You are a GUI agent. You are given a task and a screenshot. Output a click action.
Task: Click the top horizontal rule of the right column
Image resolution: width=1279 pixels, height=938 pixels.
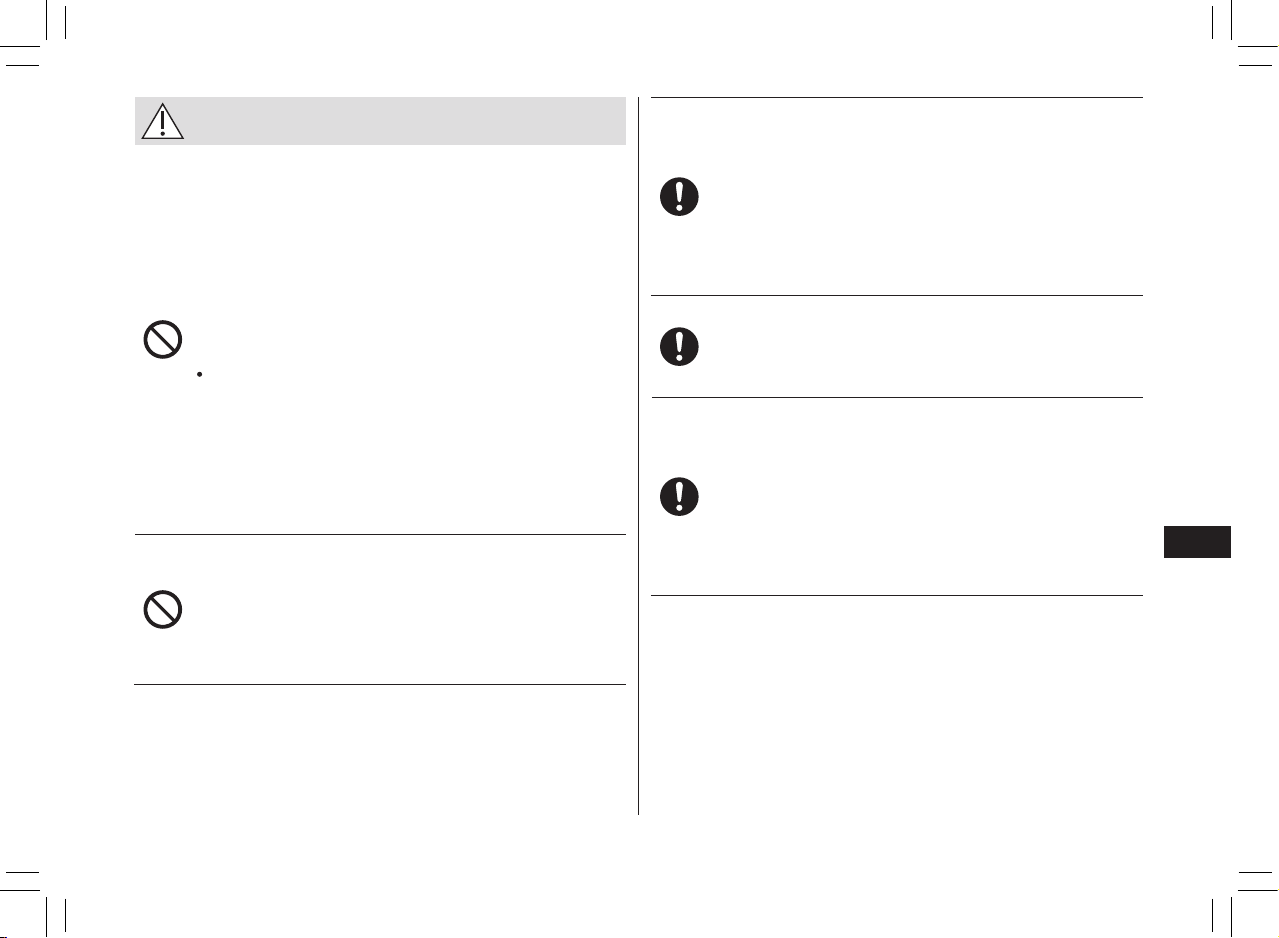click(897, 97)
